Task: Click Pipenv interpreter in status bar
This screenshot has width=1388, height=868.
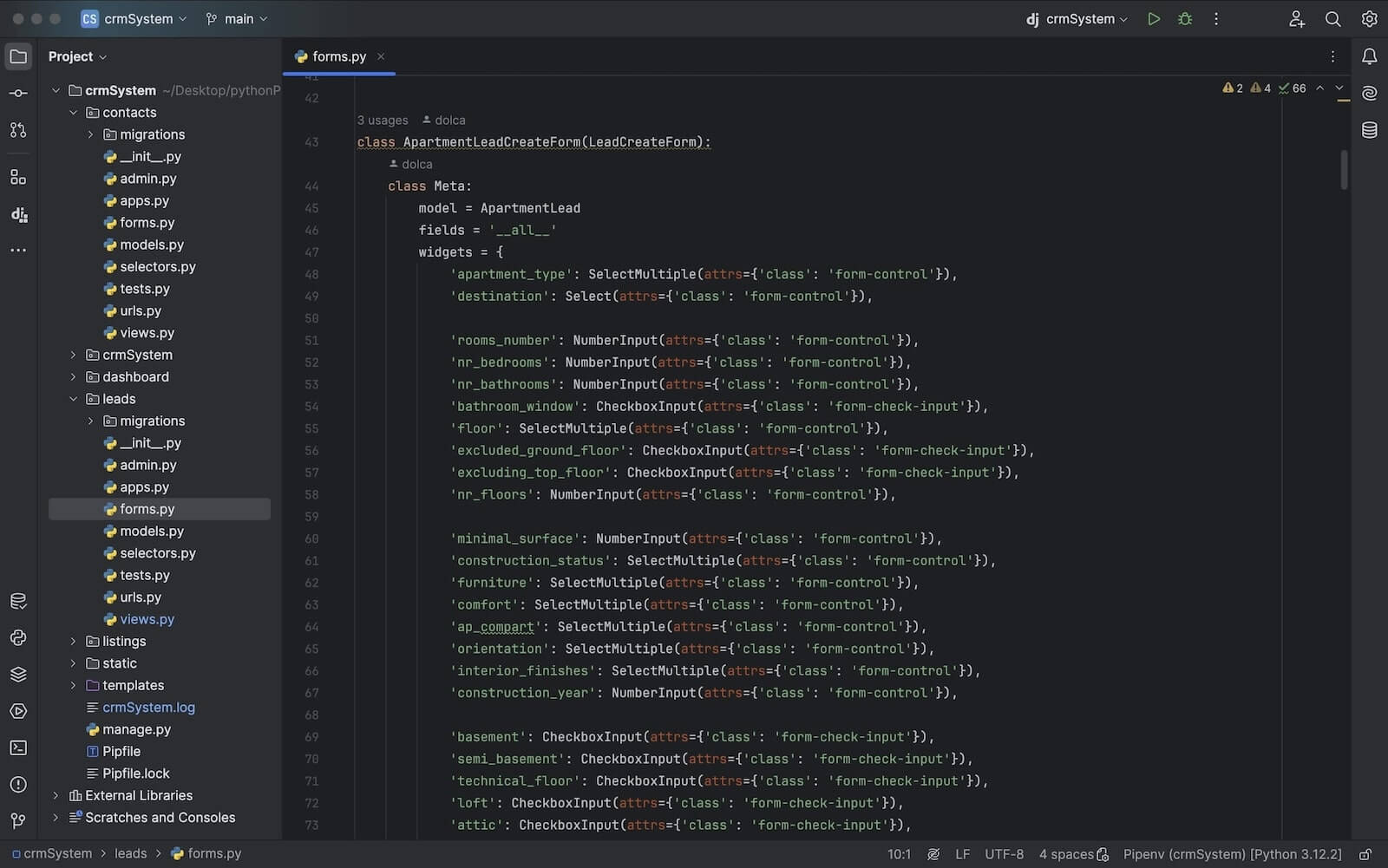Action: pos(1232,854)
